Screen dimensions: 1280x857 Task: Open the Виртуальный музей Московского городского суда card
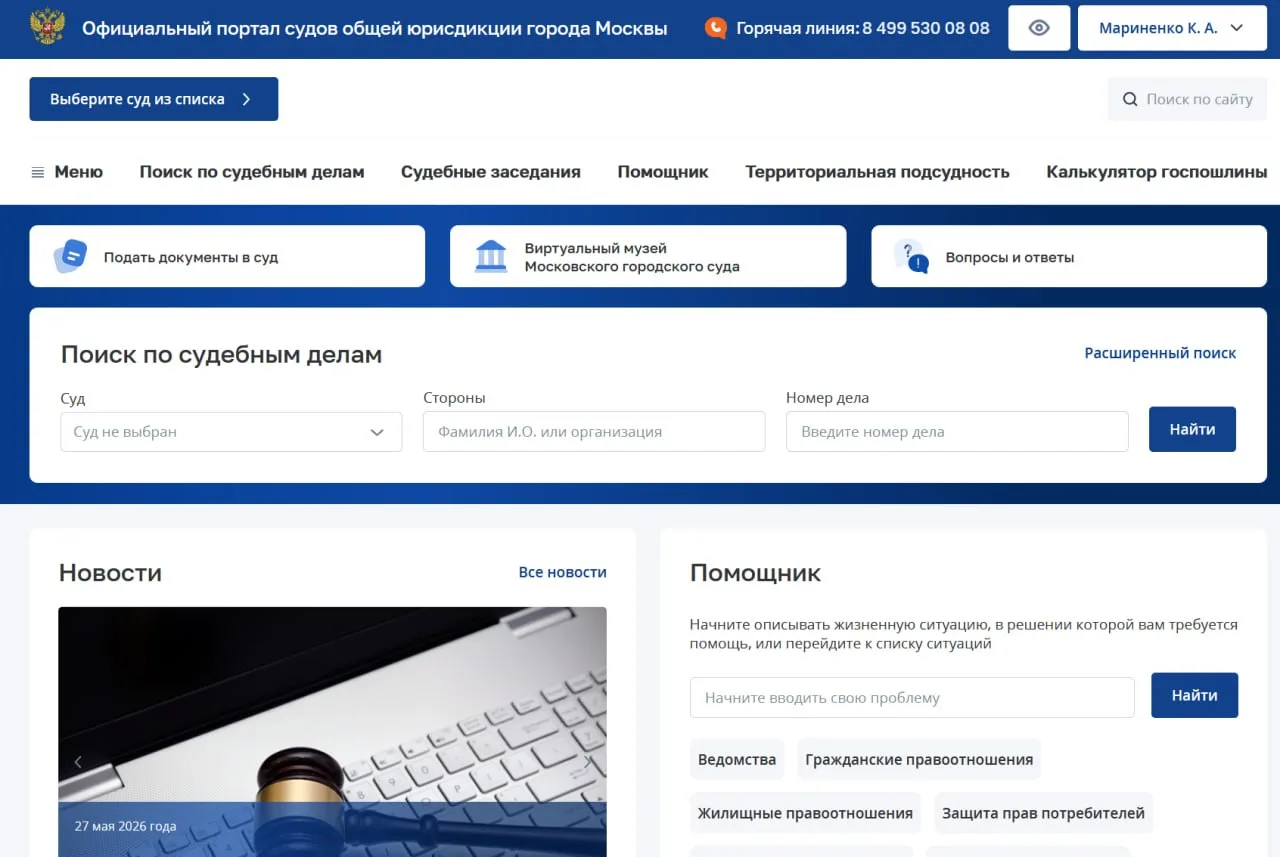[x=648, y=256]
